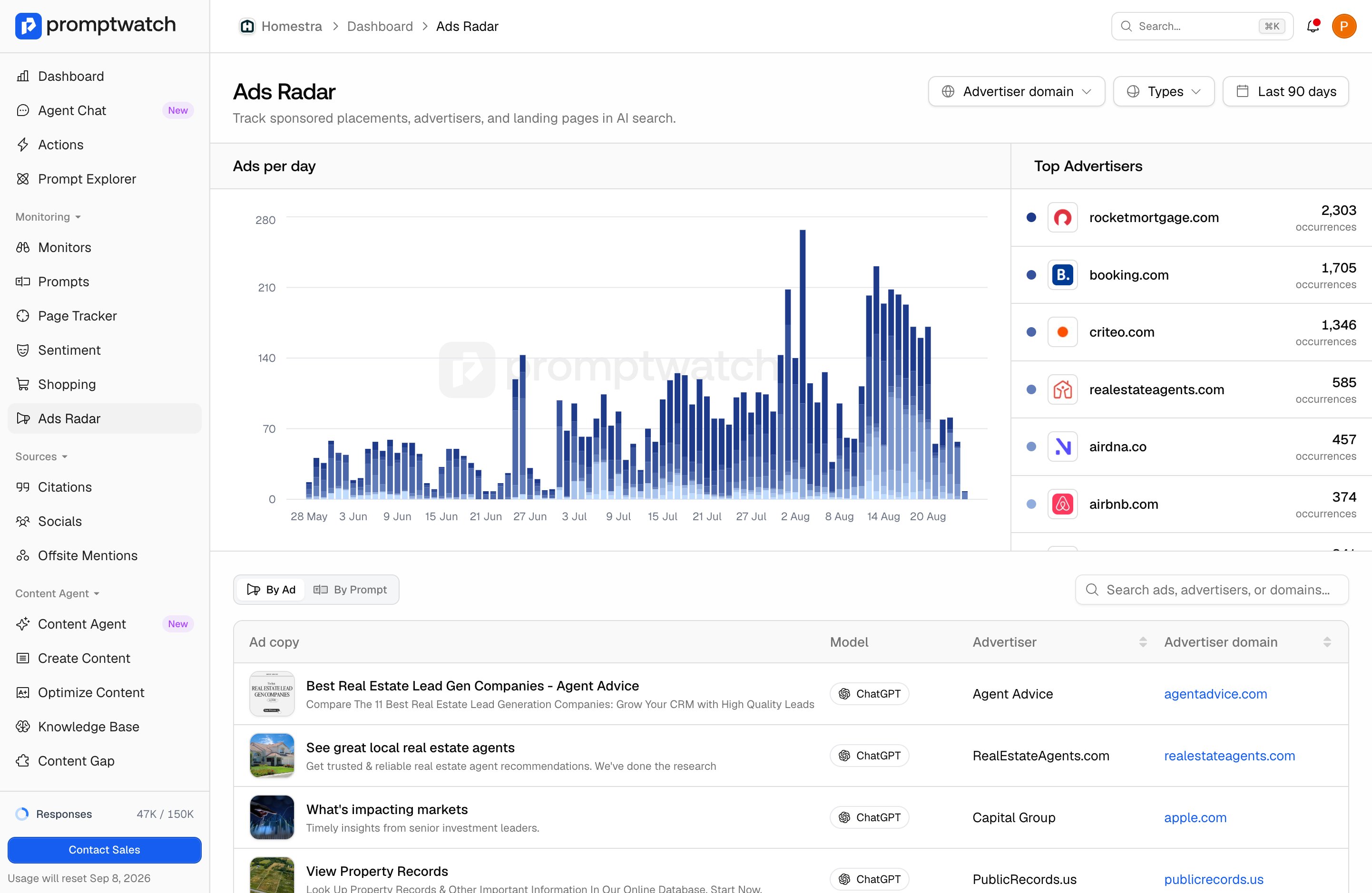Click Homestra breadcrumb

[292, 26]
